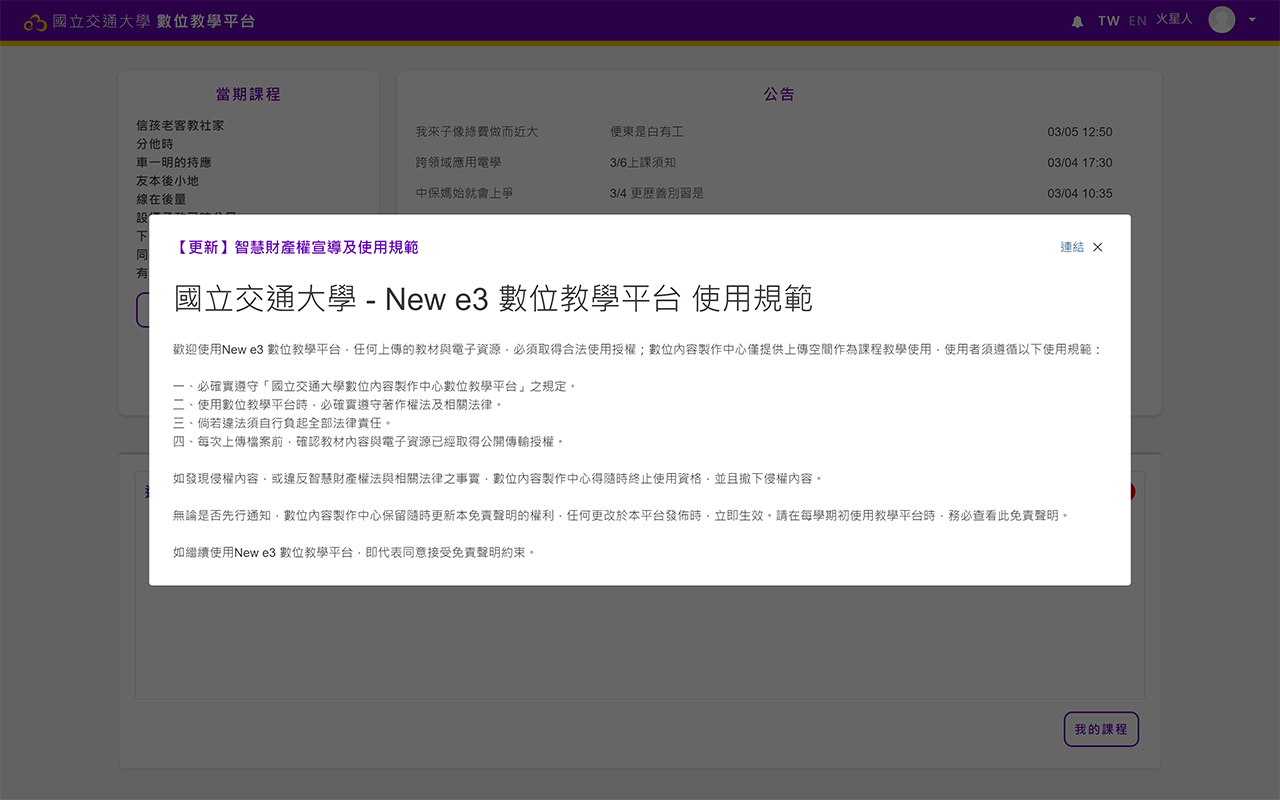Click course name 跨領域應用電學
This screenshot has width=1280, height=800.
click(459, 163)
